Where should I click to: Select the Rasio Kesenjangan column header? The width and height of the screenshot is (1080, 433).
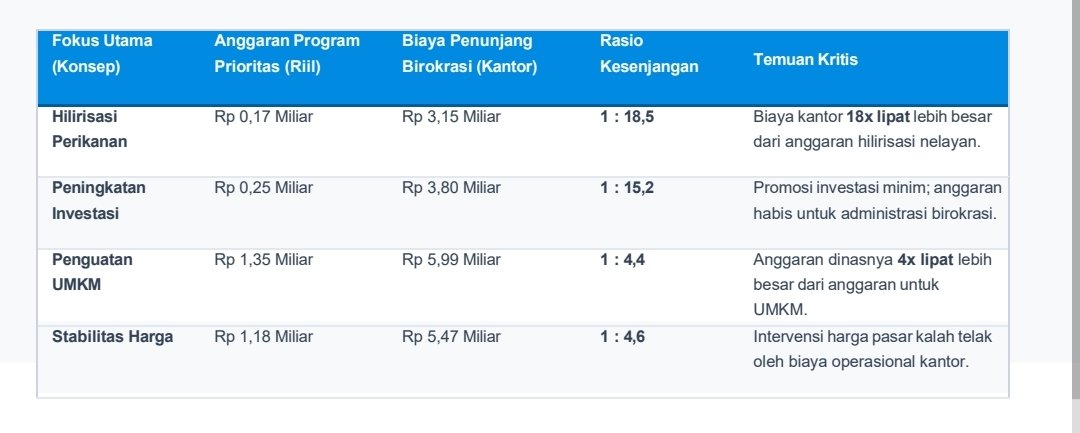point(649,54)
